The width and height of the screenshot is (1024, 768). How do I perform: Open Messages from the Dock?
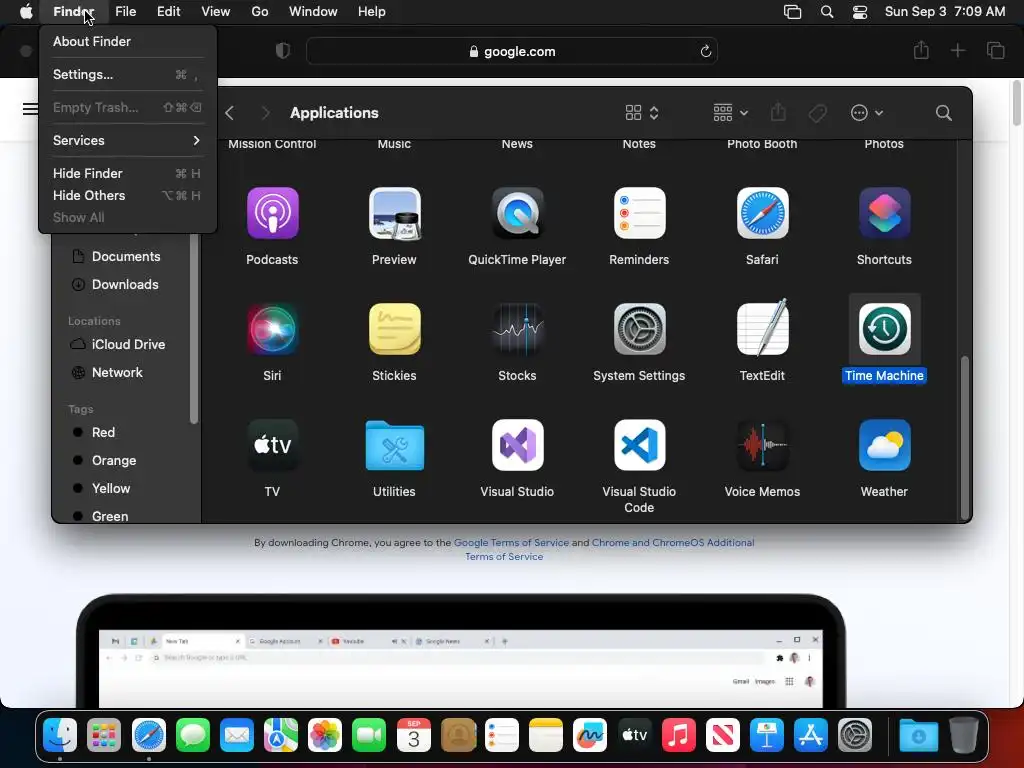click(x=193, y=735)
